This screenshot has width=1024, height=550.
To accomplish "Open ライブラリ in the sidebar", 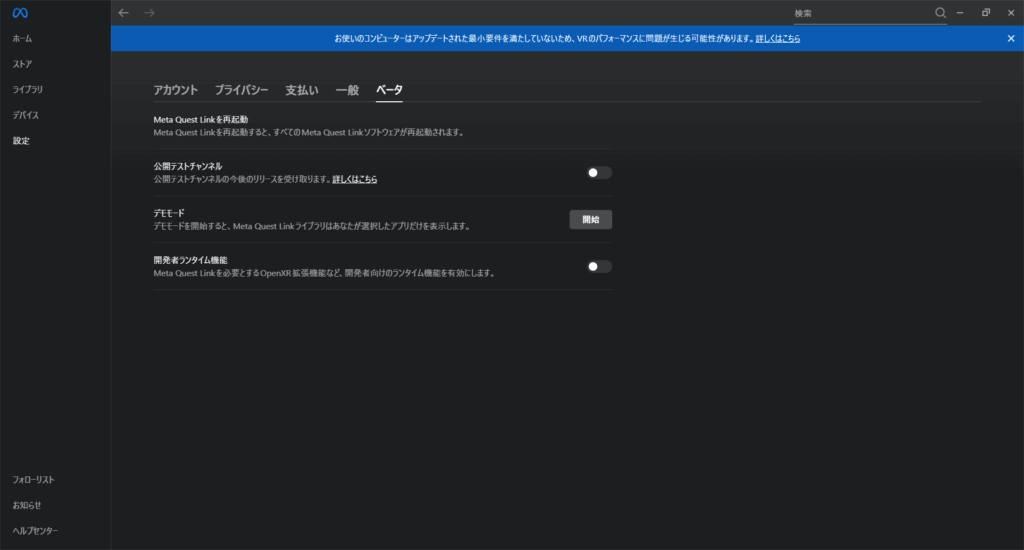I will [x=27, y=89].
